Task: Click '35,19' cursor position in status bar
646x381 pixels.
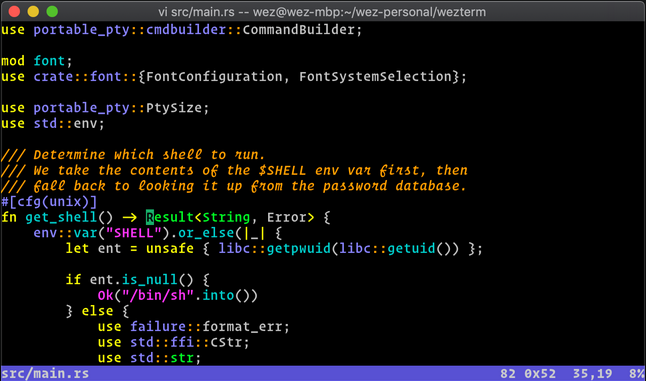Action: pyautogui.click(x=592, y=374)
